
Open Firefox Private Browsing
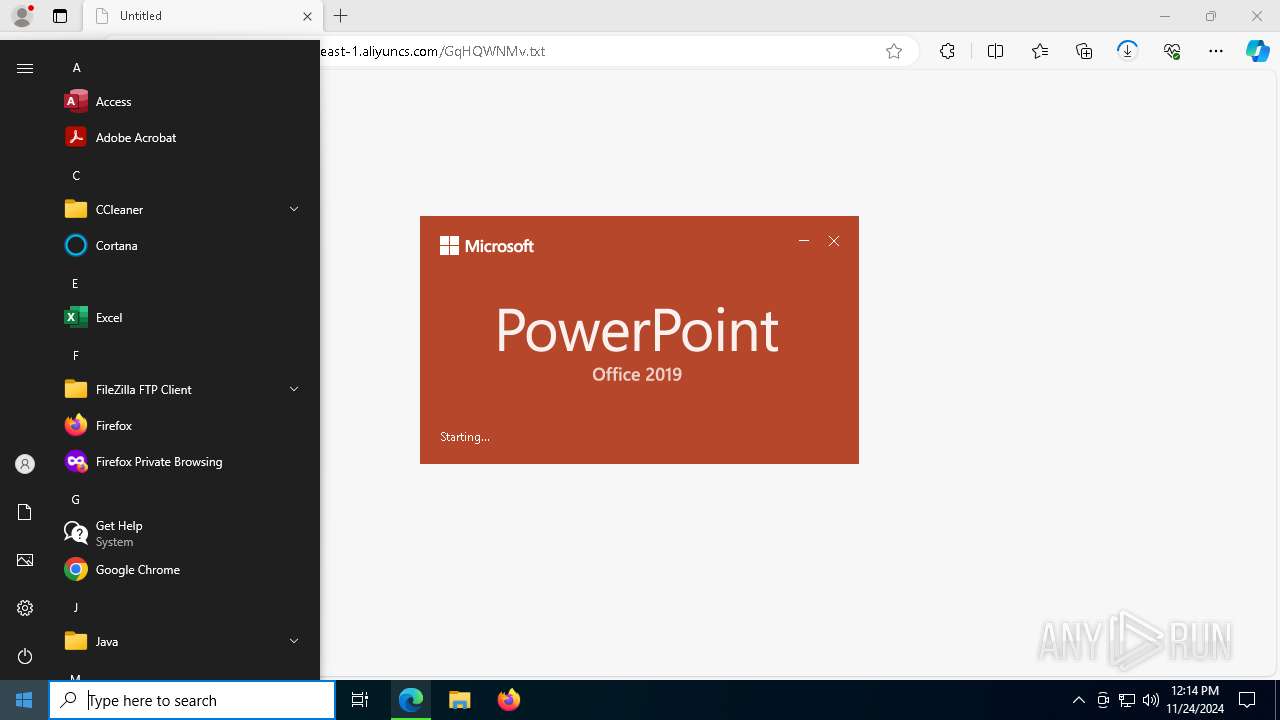(x=185, y=462)
